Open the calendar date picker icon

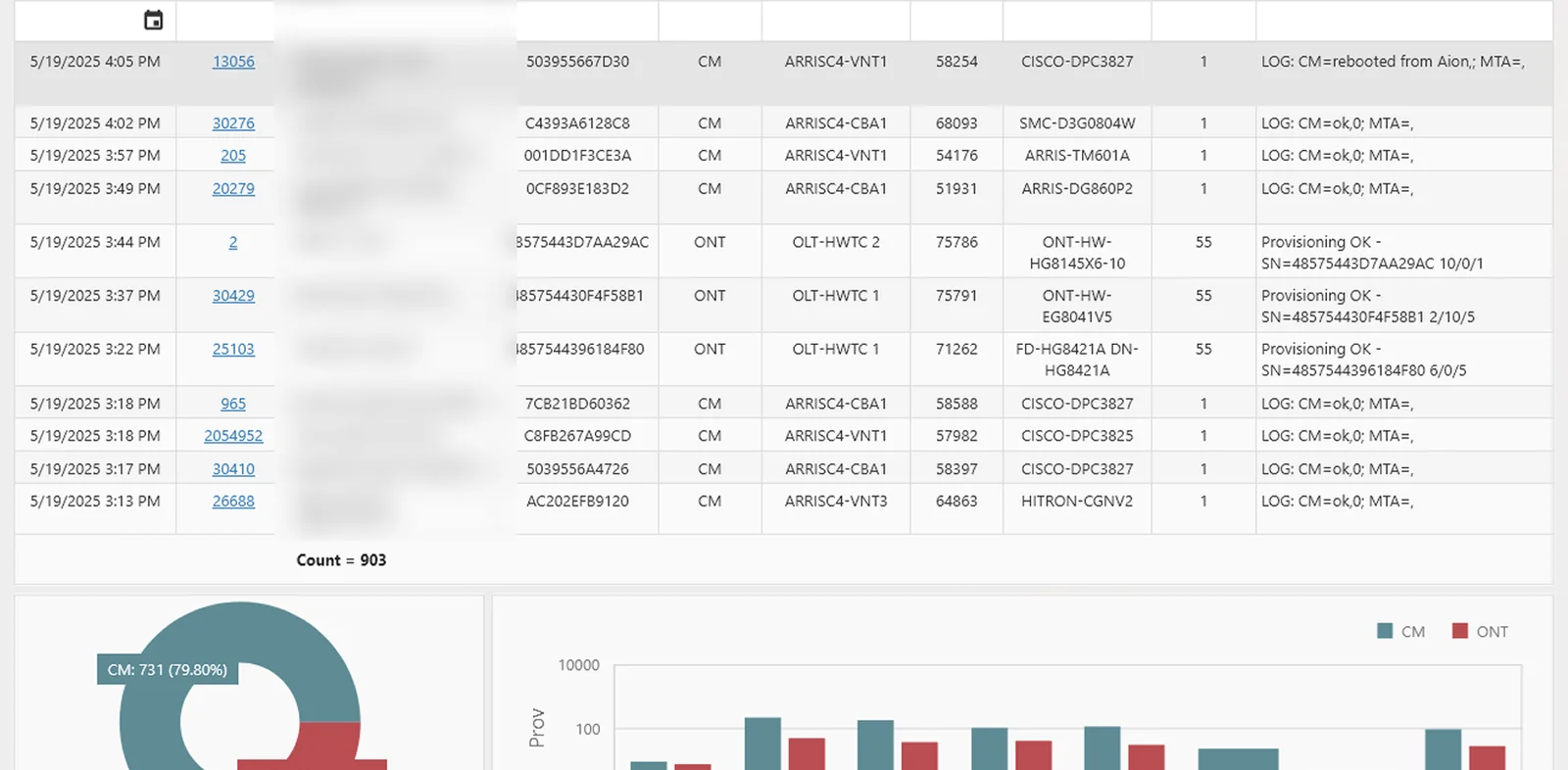click(x=153, y=20)
